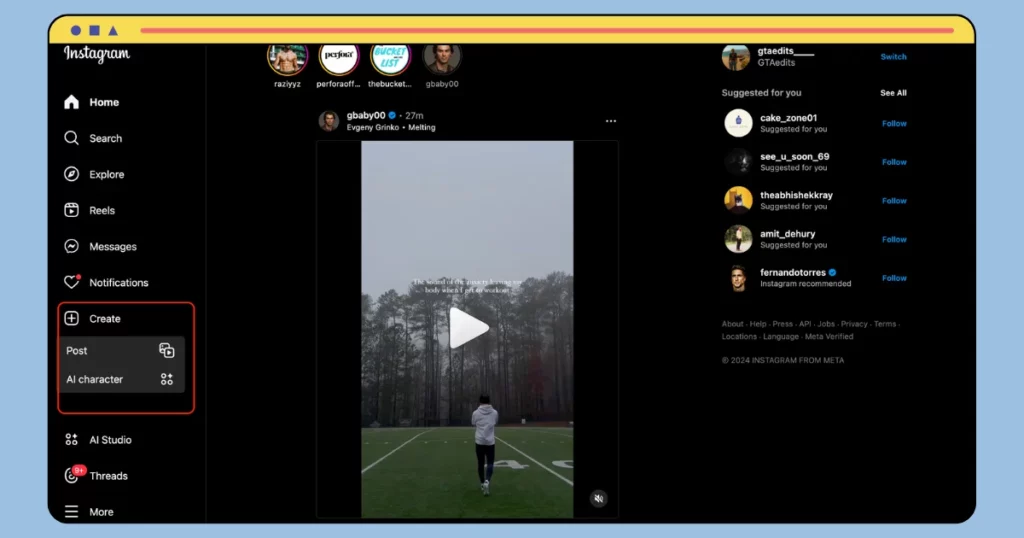Open the Meta Verified footer link
1024x538 pixels.
point(829,336)
